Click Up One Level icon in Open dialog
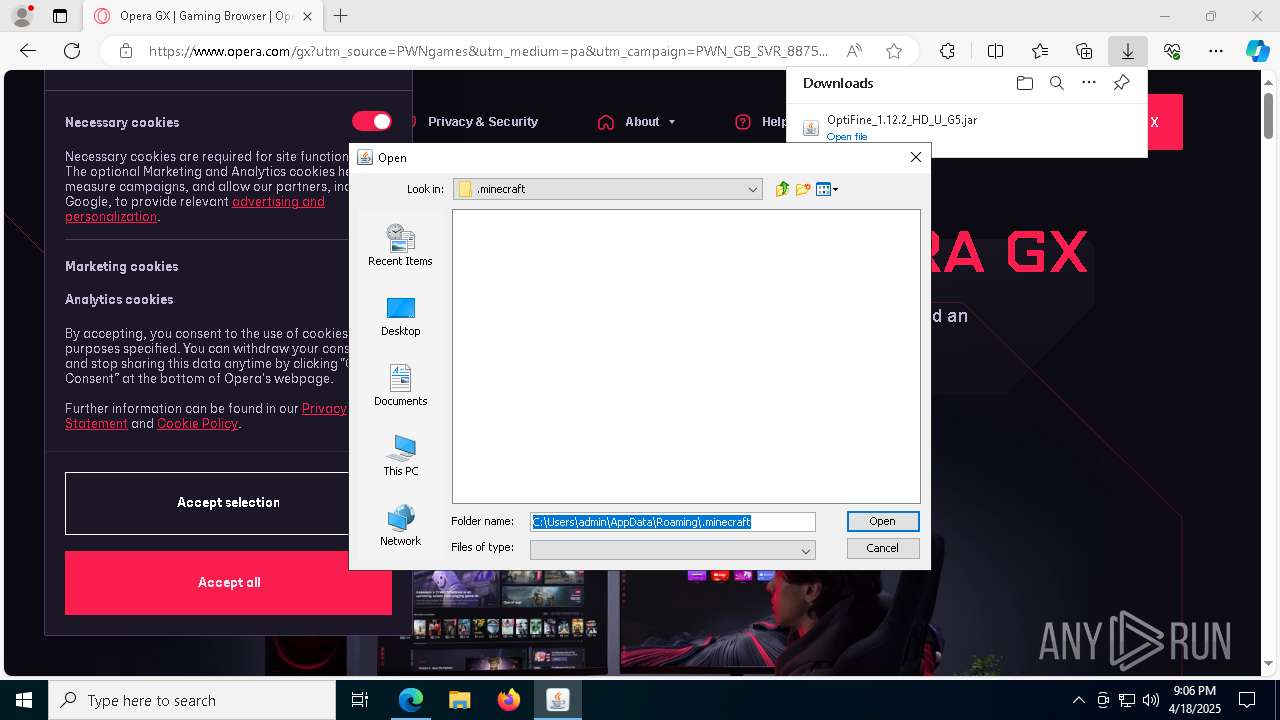The height and width of the screenshot is (720, 1280). pyautogui.click(x=782, y=189)
